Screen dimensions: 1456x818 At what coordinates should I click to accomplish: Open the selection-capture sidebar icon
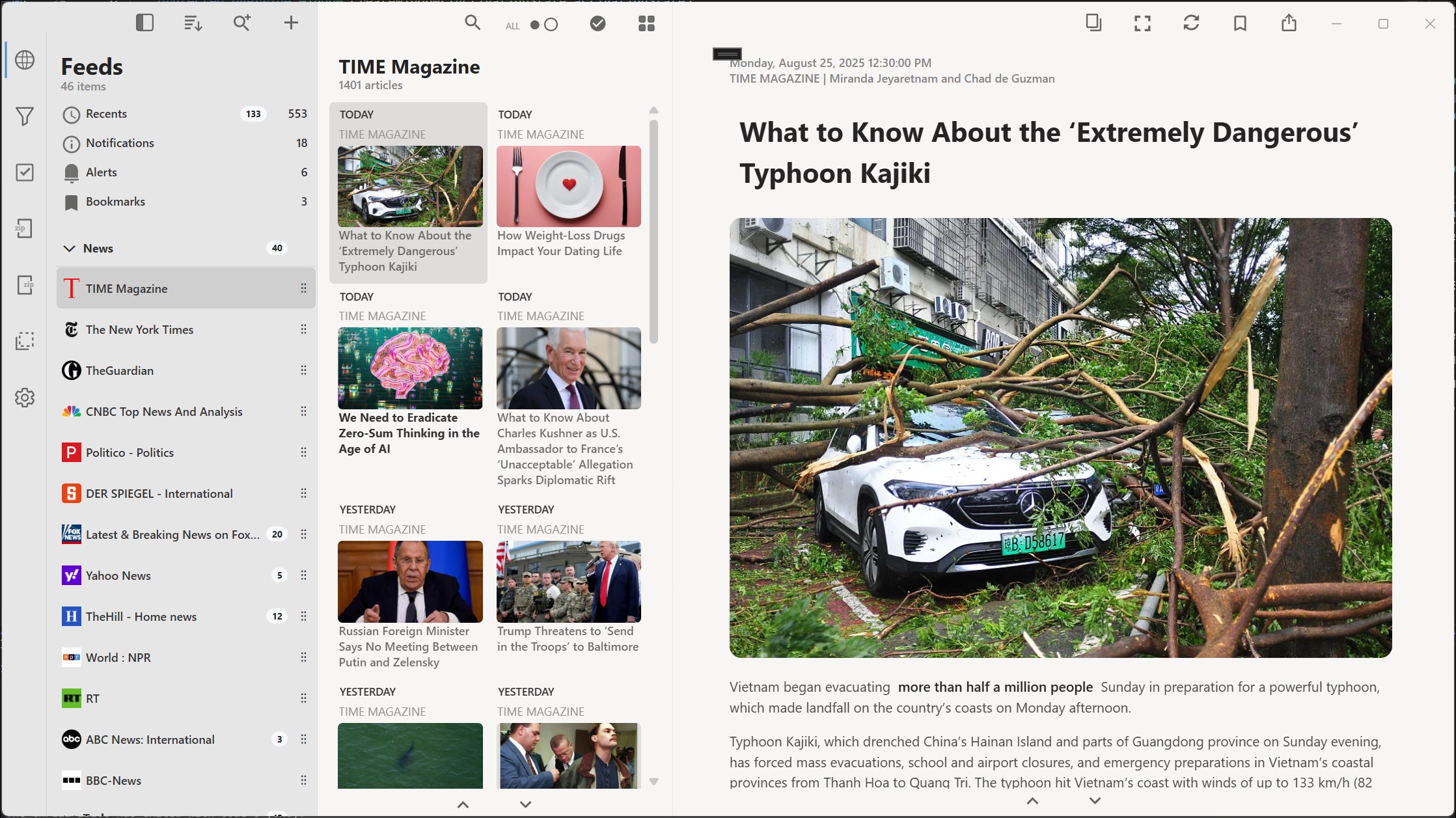(25, 341)
